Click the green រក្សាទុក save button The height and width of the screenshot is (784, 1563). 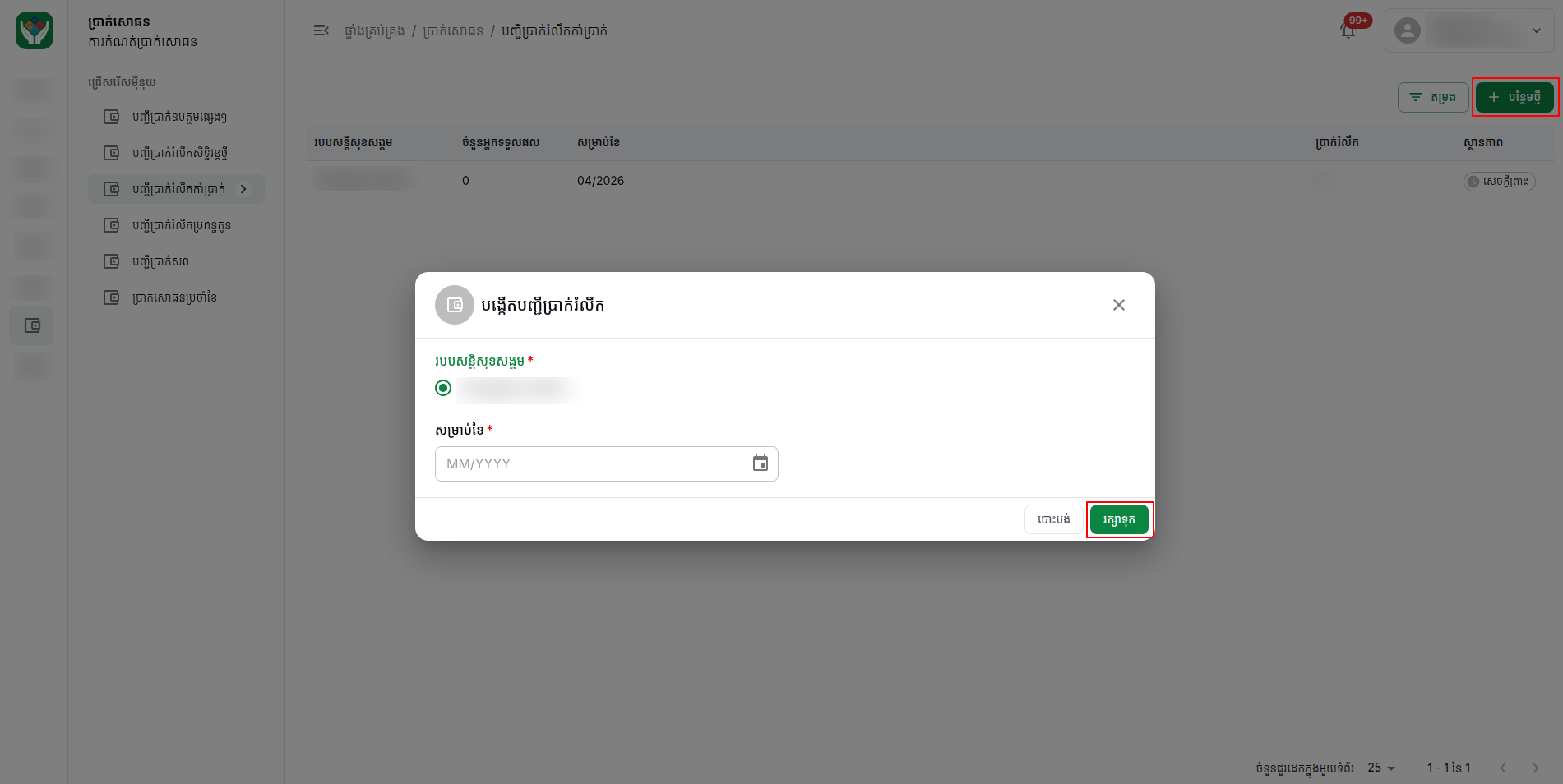(1119, 519)
